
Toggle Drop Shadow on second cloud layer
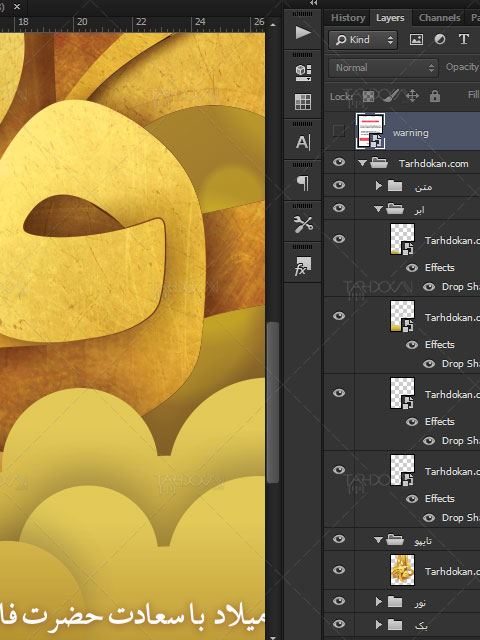pyautogui.click(x=429, y=364)
